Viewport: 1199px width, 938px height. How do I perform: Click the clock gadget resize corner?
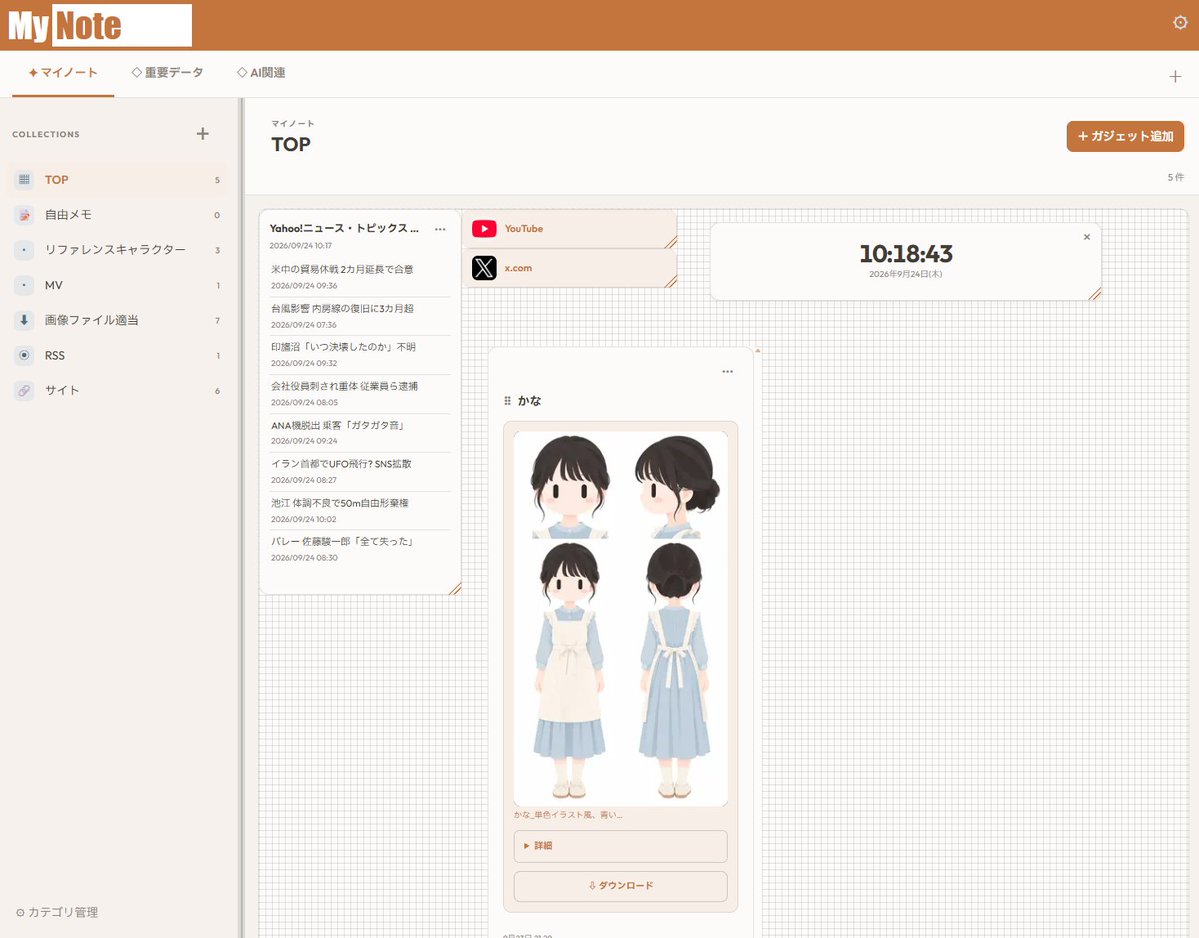(1095, 294)
